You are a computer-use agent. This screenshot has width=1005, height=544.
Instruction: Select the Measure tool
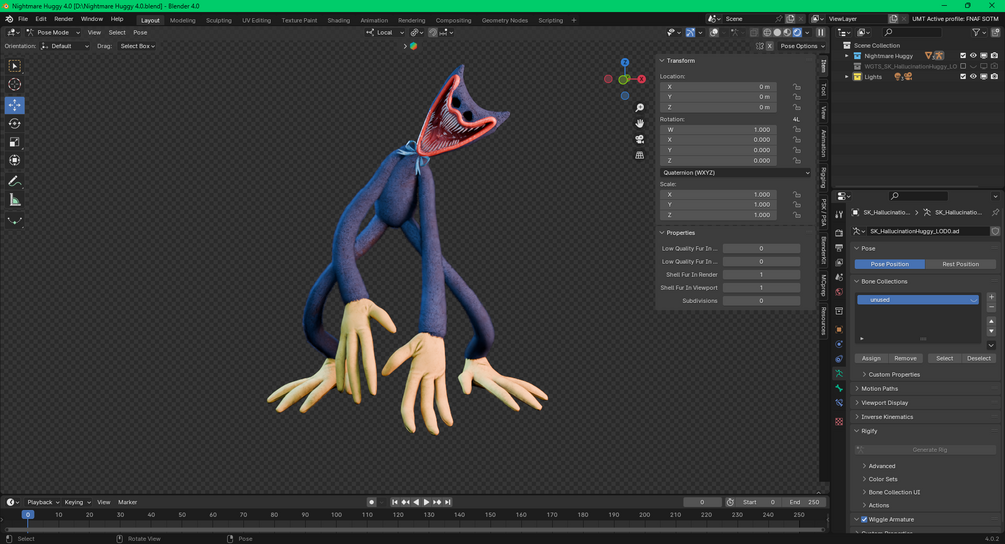click(x=14, y=201)
